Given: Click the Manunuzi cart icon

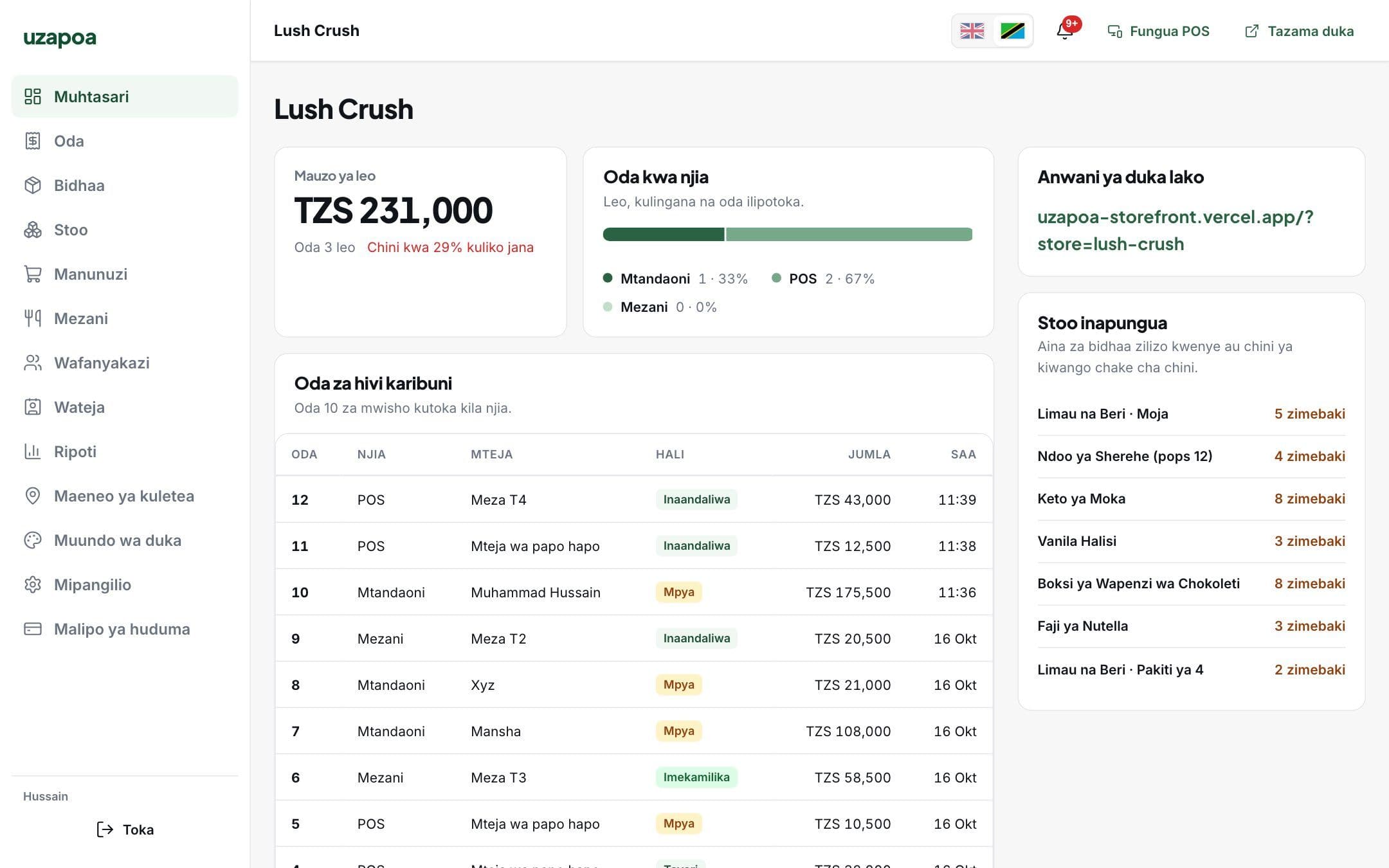Looking at the screenshot, I should (x=33, y=274).
